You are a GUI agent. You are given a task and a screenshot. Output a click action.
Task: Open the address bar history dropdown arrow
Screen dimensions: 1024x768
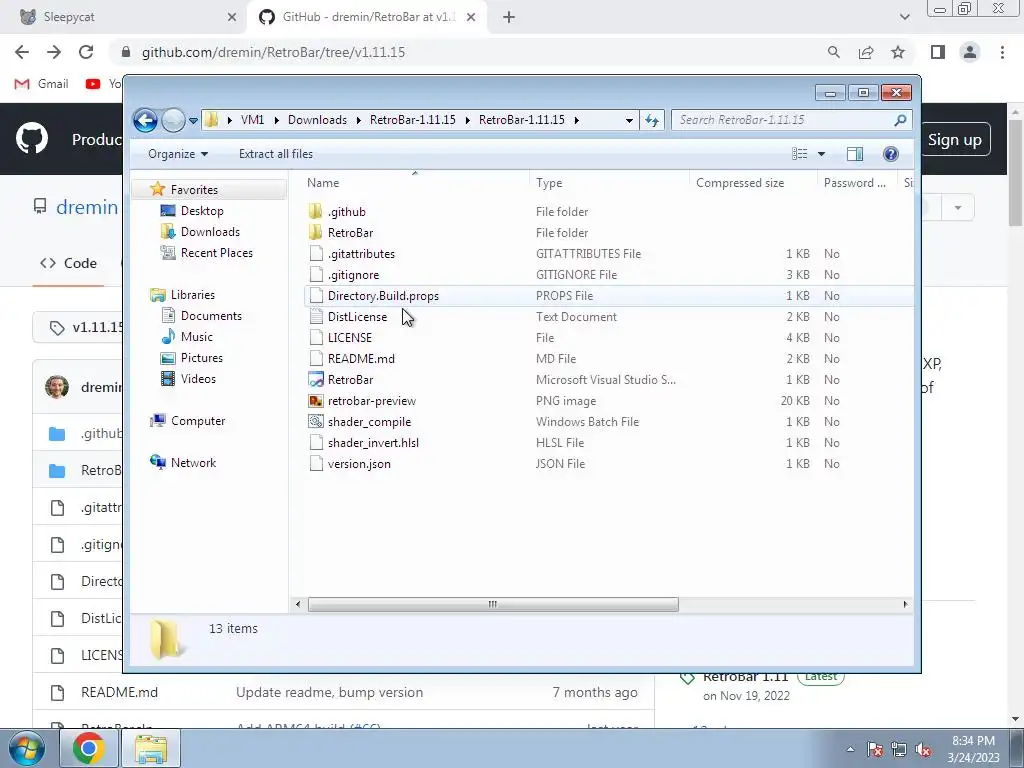click(x=629, y=121)
